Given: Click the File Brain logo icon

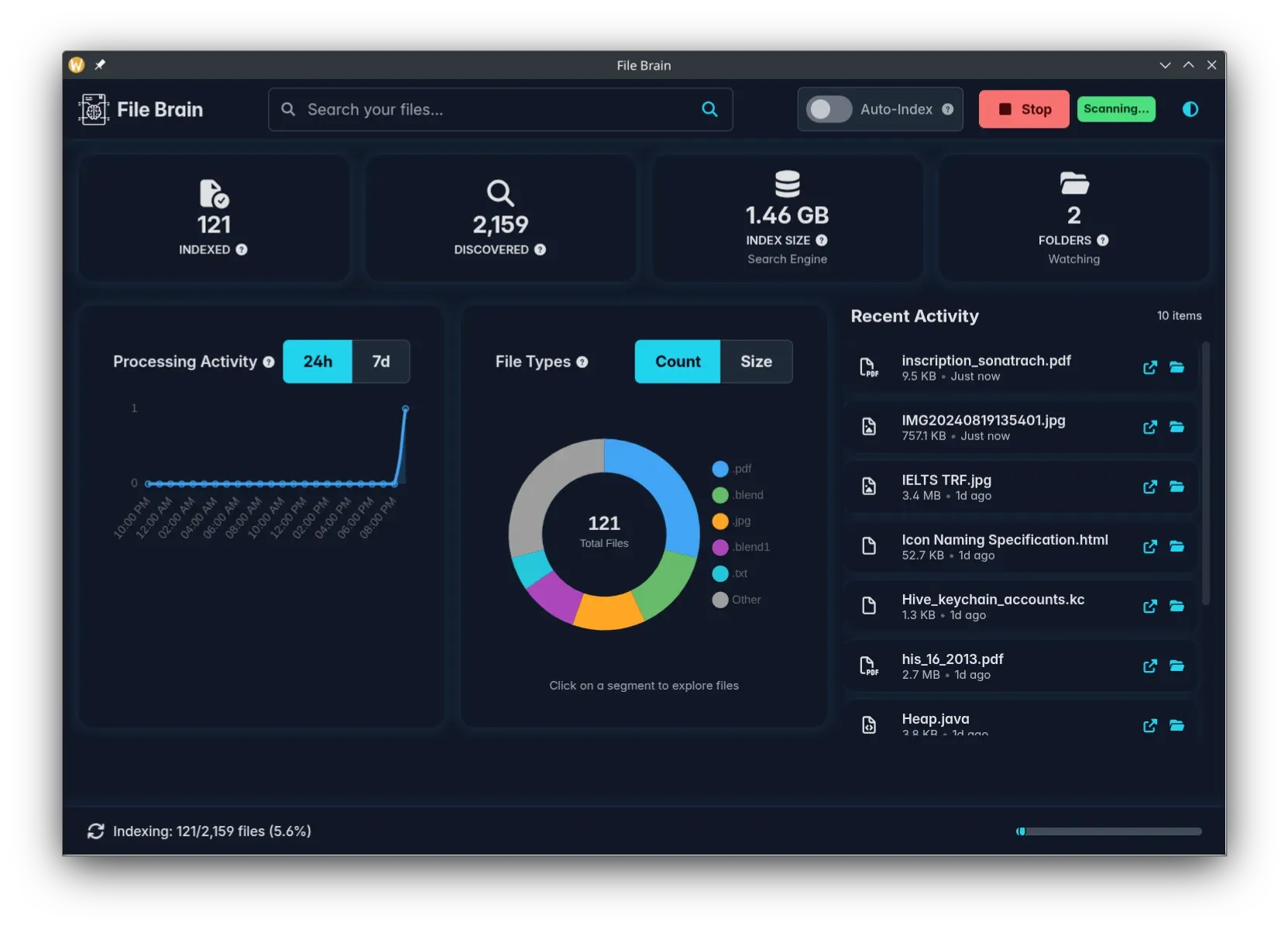Looking at the screenshot, I should click(94, 109).
